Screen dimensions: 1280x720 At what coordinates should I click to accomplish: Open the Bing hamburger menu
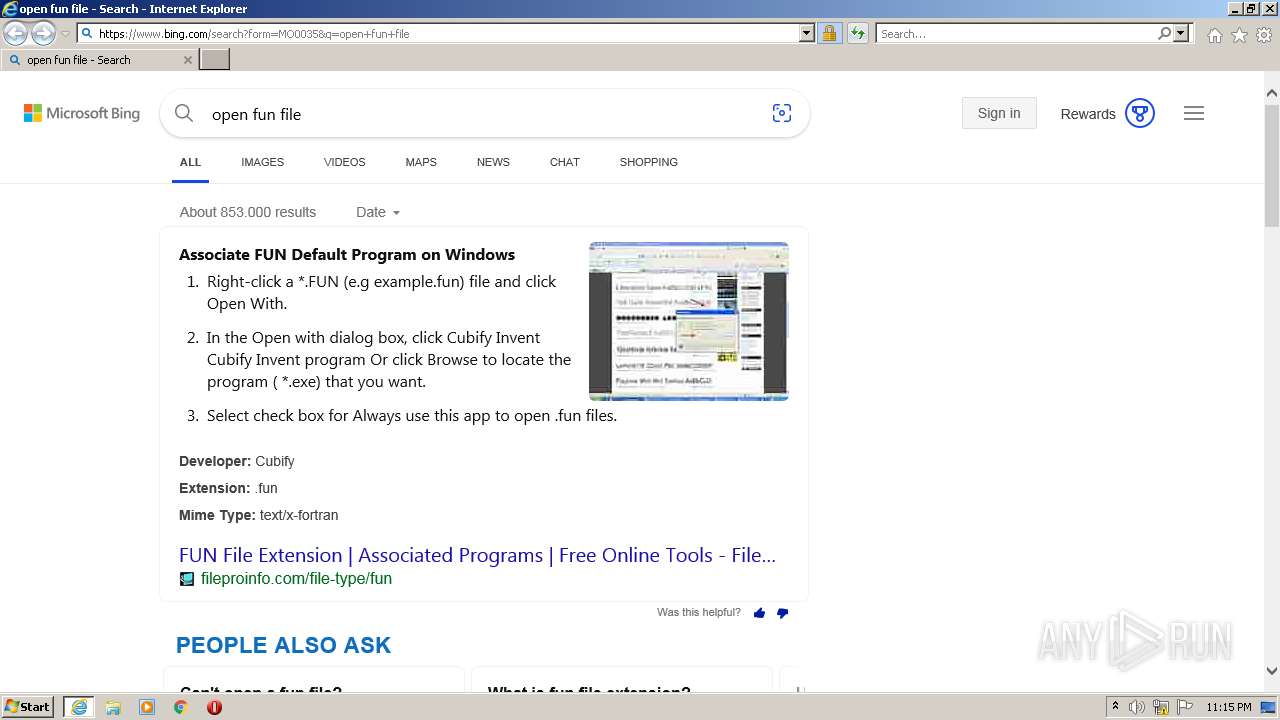pos(1194,113)
